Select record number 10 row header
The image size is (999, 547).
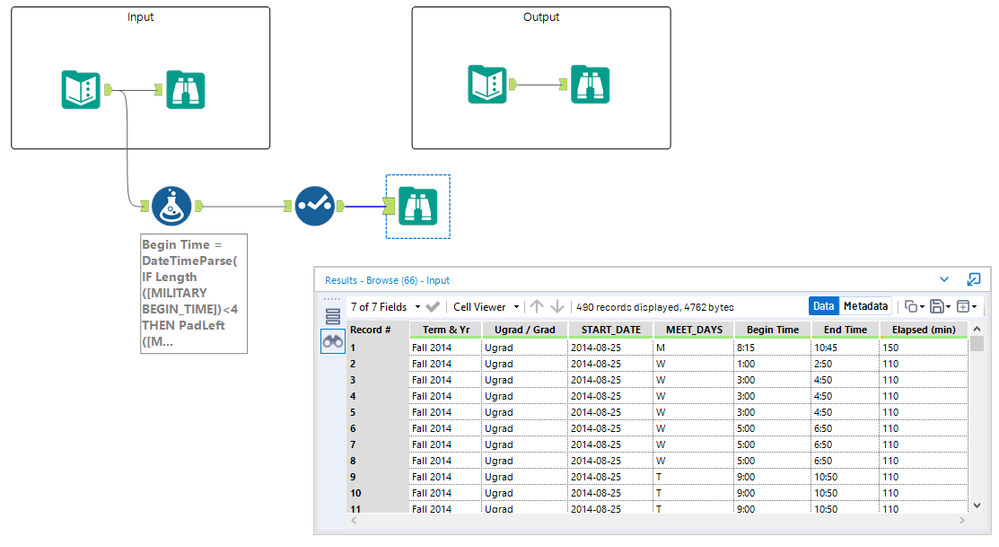click(377, 493)
